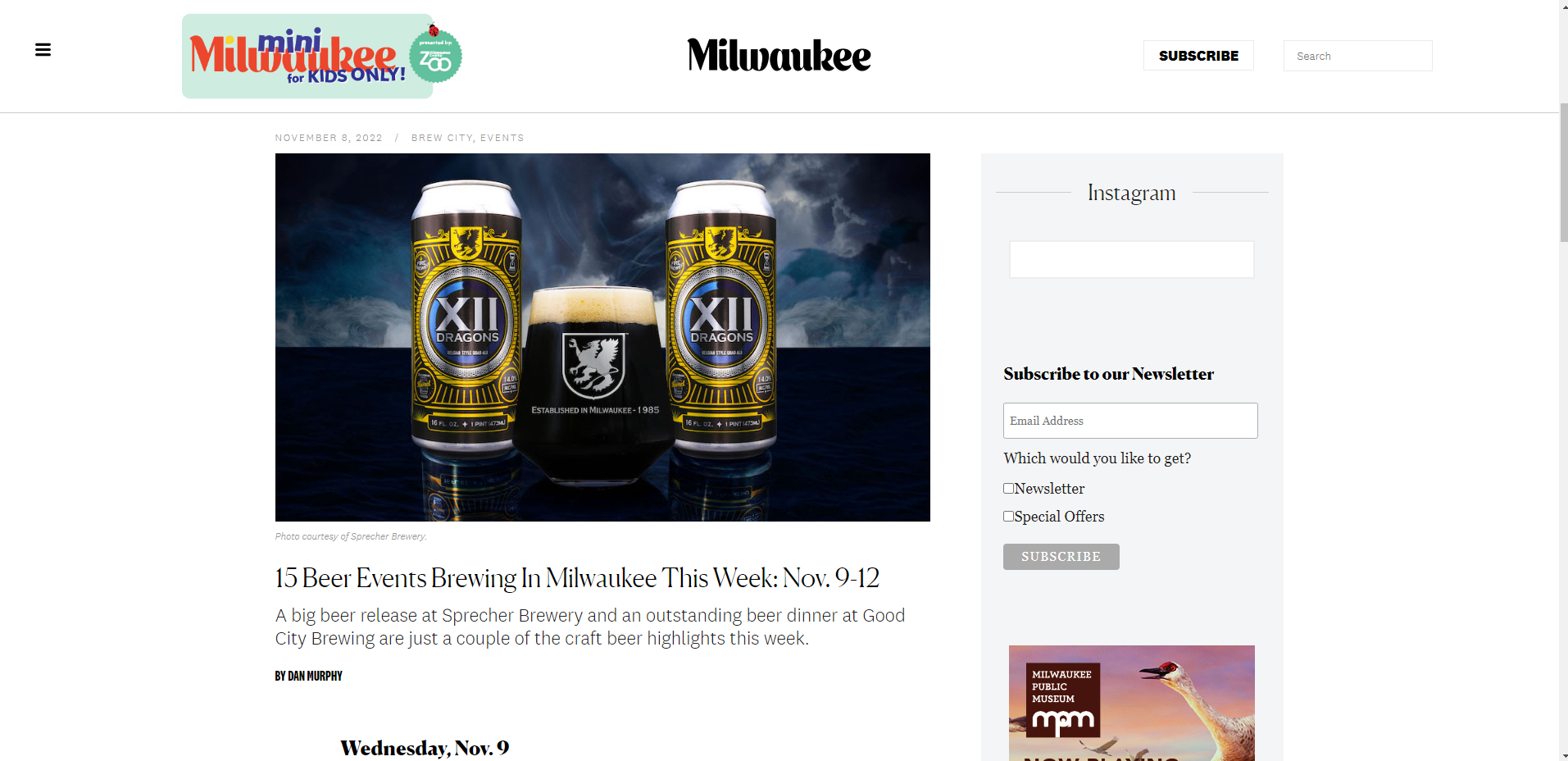Screen dimensions: 1568x761
Task: Click the scrollbar down arrow
Action: tap(1563, 755)
